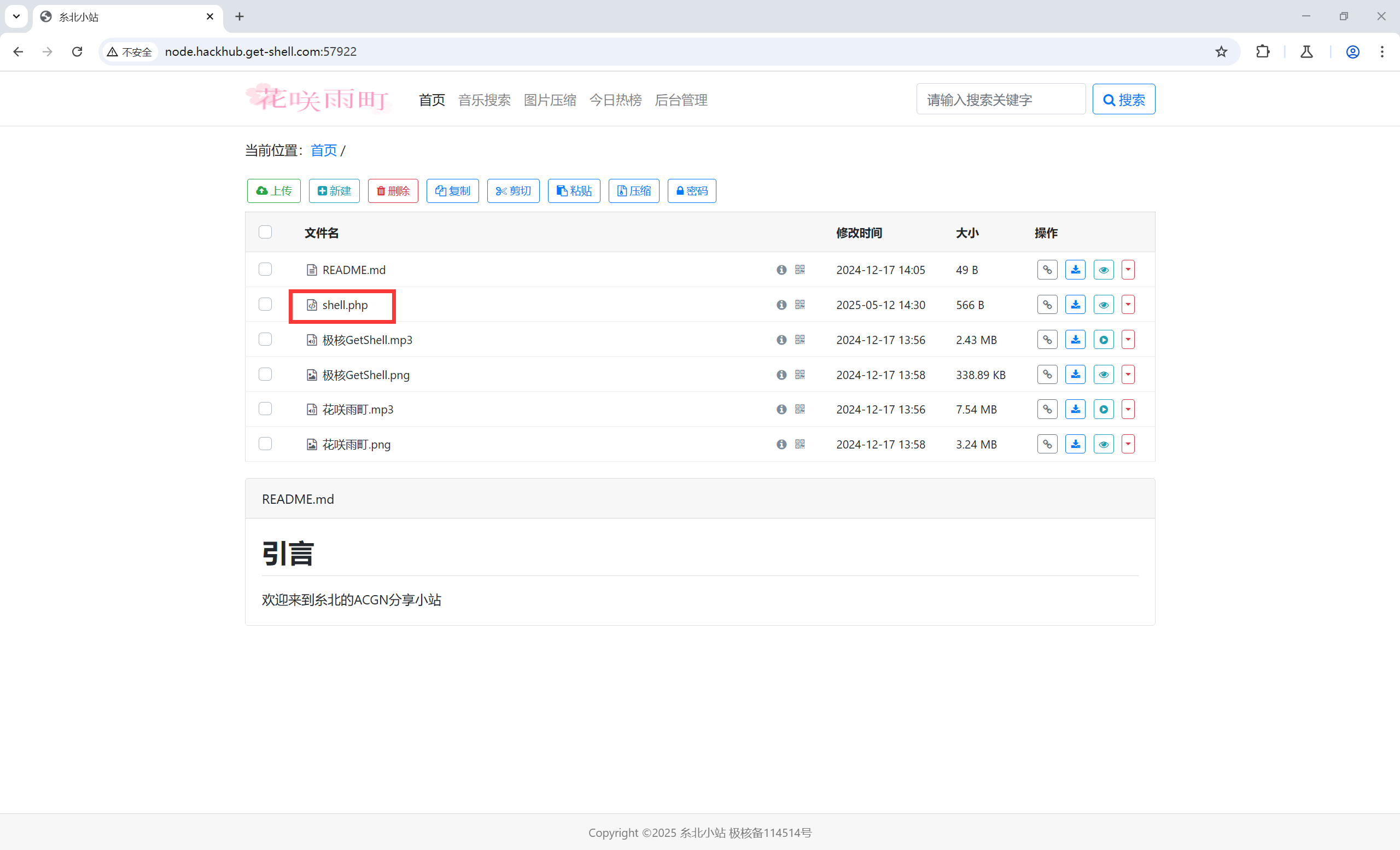Navigate via the 首页 breadcrumb link
Image resolution: width=1400 pixels, height=850 pixels.
(323, 150)
